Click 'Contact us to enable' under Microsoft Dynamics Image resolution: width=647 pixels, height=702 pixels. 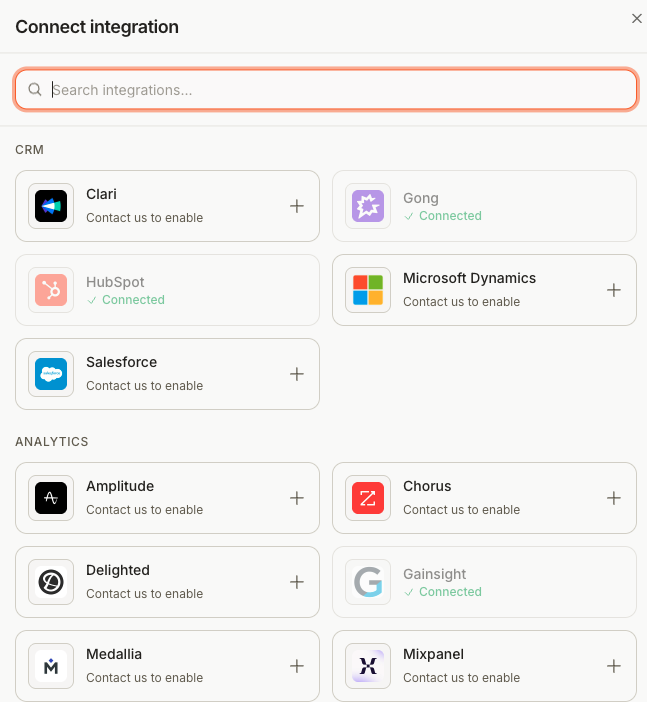coord(462,302)
